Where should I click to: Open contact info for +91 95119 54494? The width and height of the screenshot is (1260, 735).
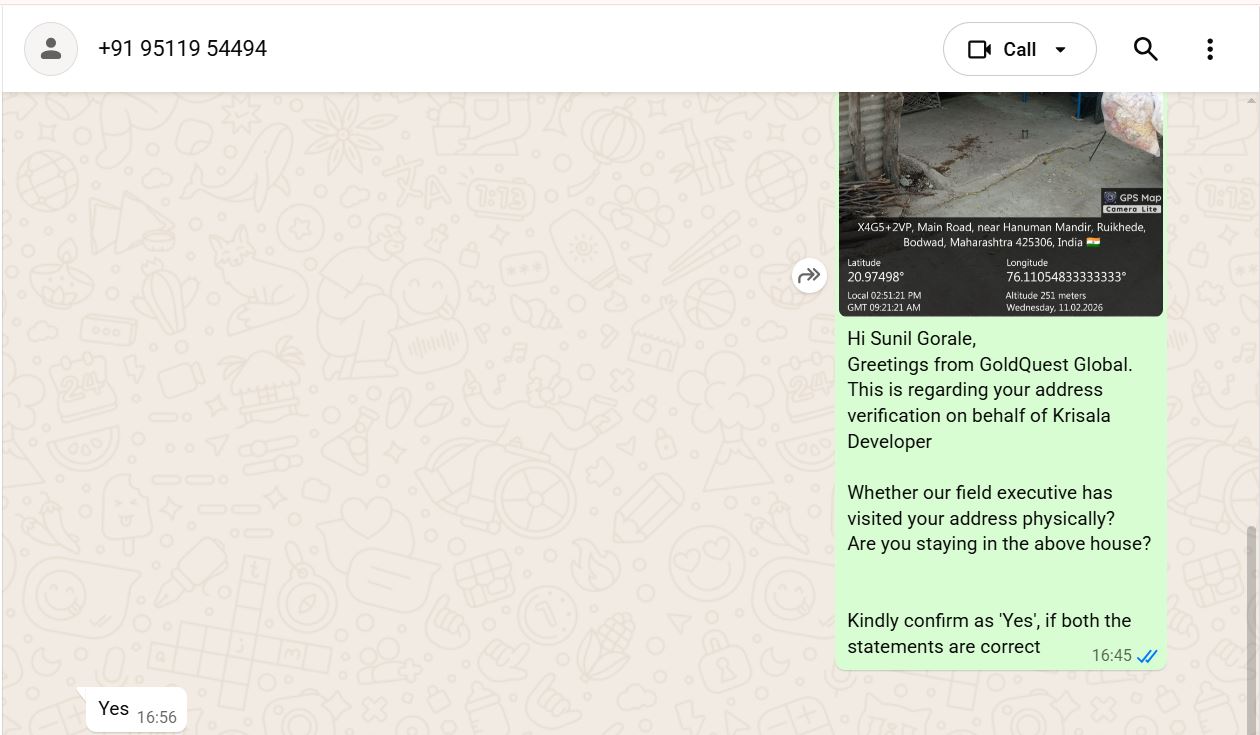[182, 49]
